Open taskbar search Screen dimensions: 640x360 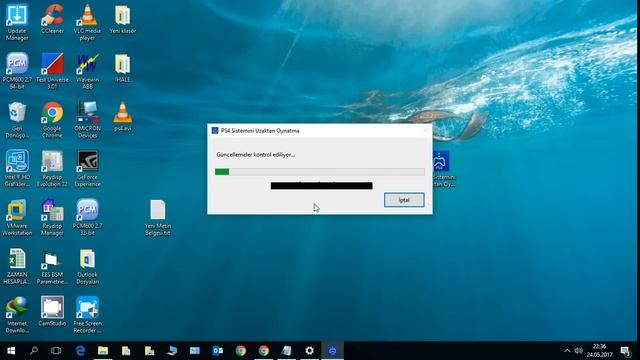coord(34,351)
